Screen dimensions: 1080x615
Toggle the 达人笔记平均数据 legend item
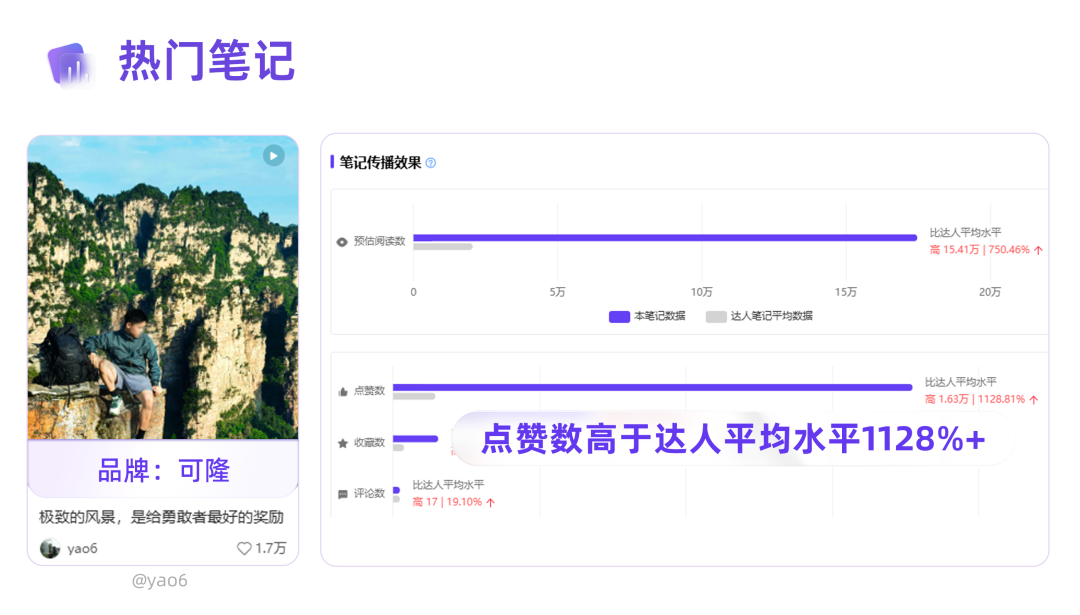(x=759, y=316)
